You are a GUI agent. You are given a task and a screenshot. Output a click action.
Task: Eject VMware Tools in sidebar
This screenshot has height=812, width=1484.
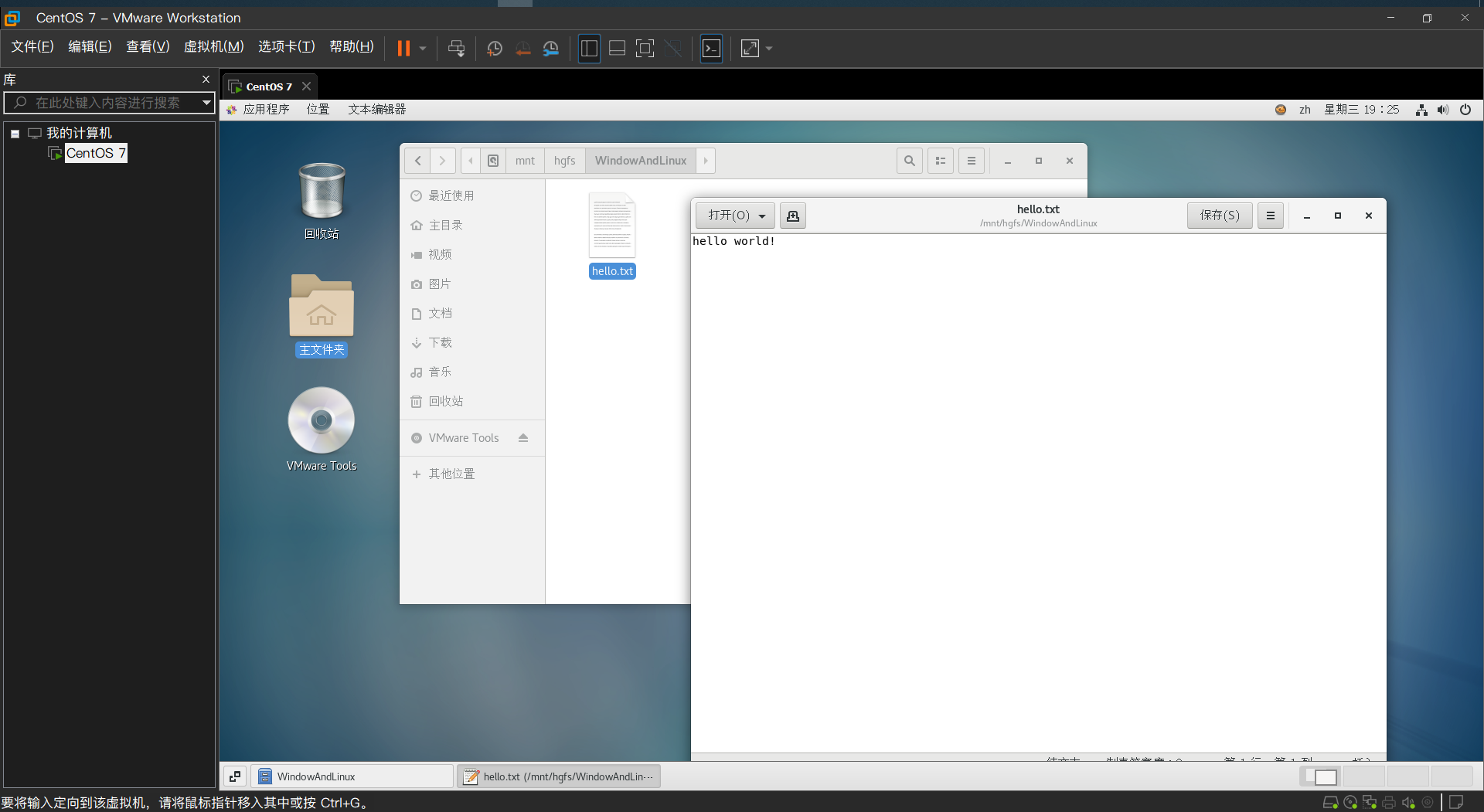pos(523,438)
